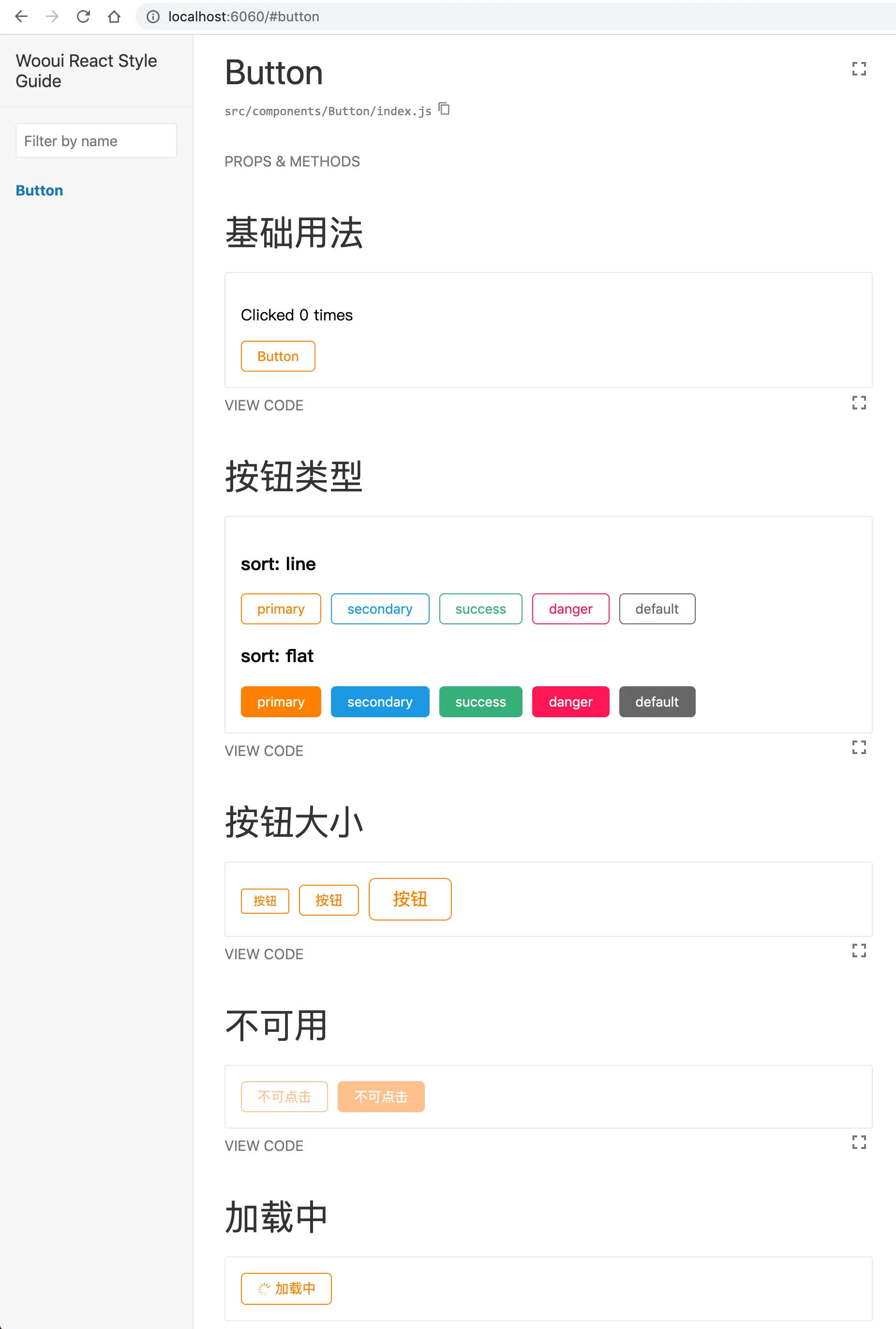896x1329 pixels.
Task: Click the orange outlined Button under click counter
Action: click(278, 356)
